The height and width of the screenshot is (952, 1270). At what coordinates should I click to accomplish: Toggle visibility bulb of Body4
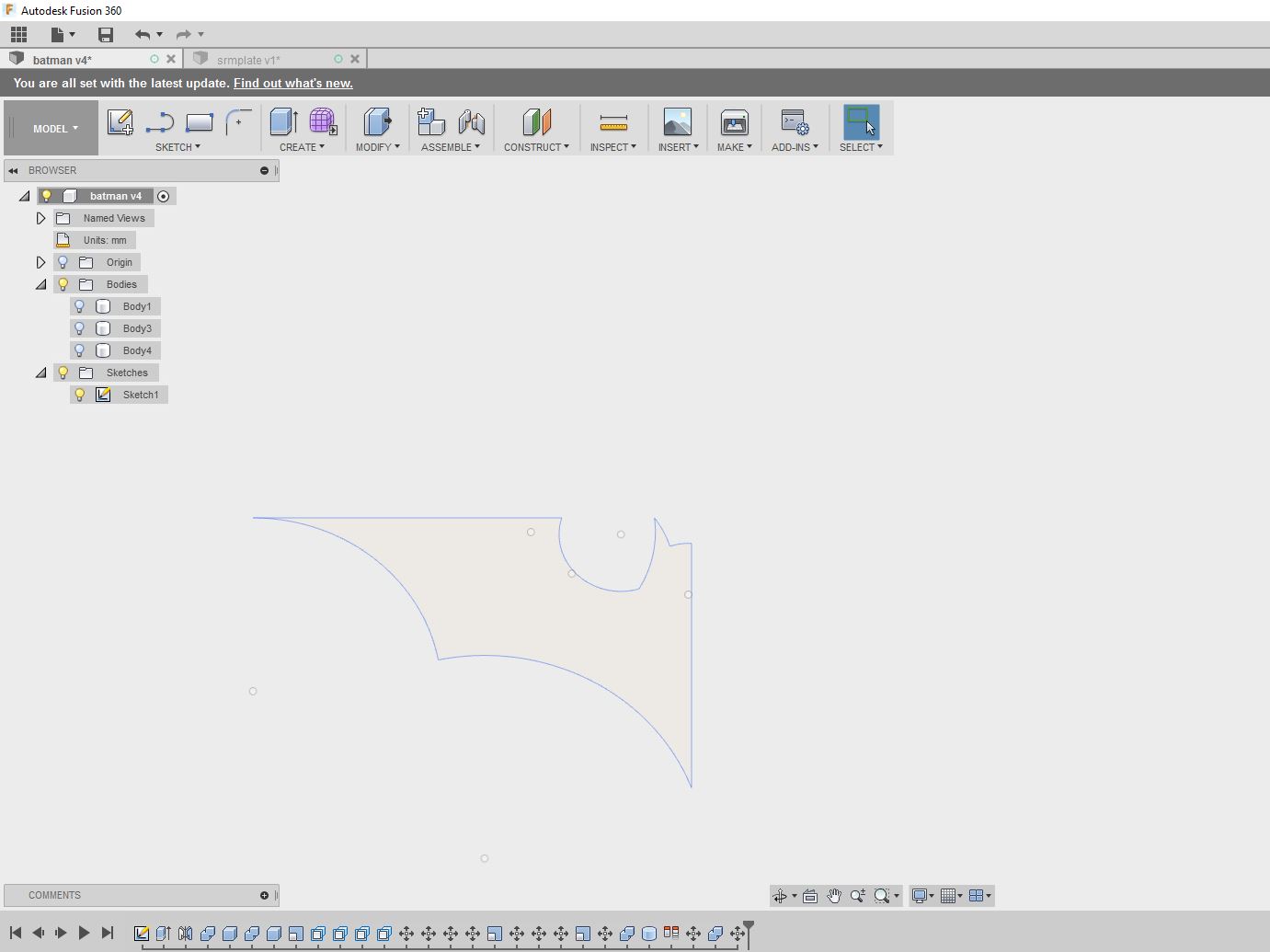pyautogui.click(x=80, y=350)
